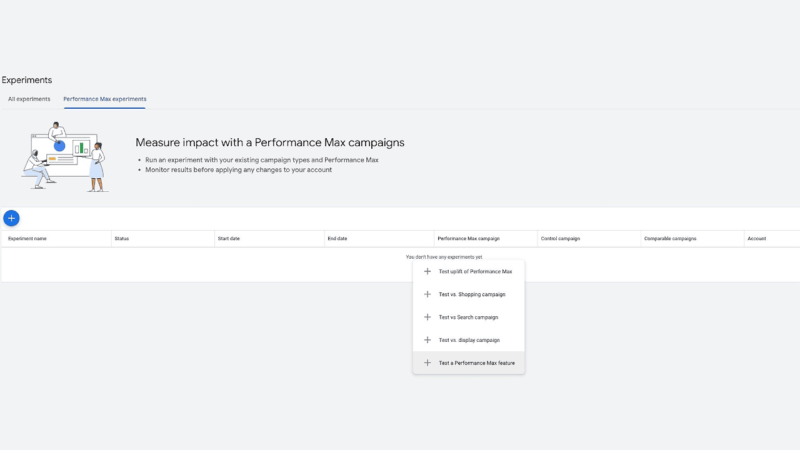Click the Run an experiment bullet text
Viewport: 800px width, 450px height.
pyautogui.click(x=262, y=160)
